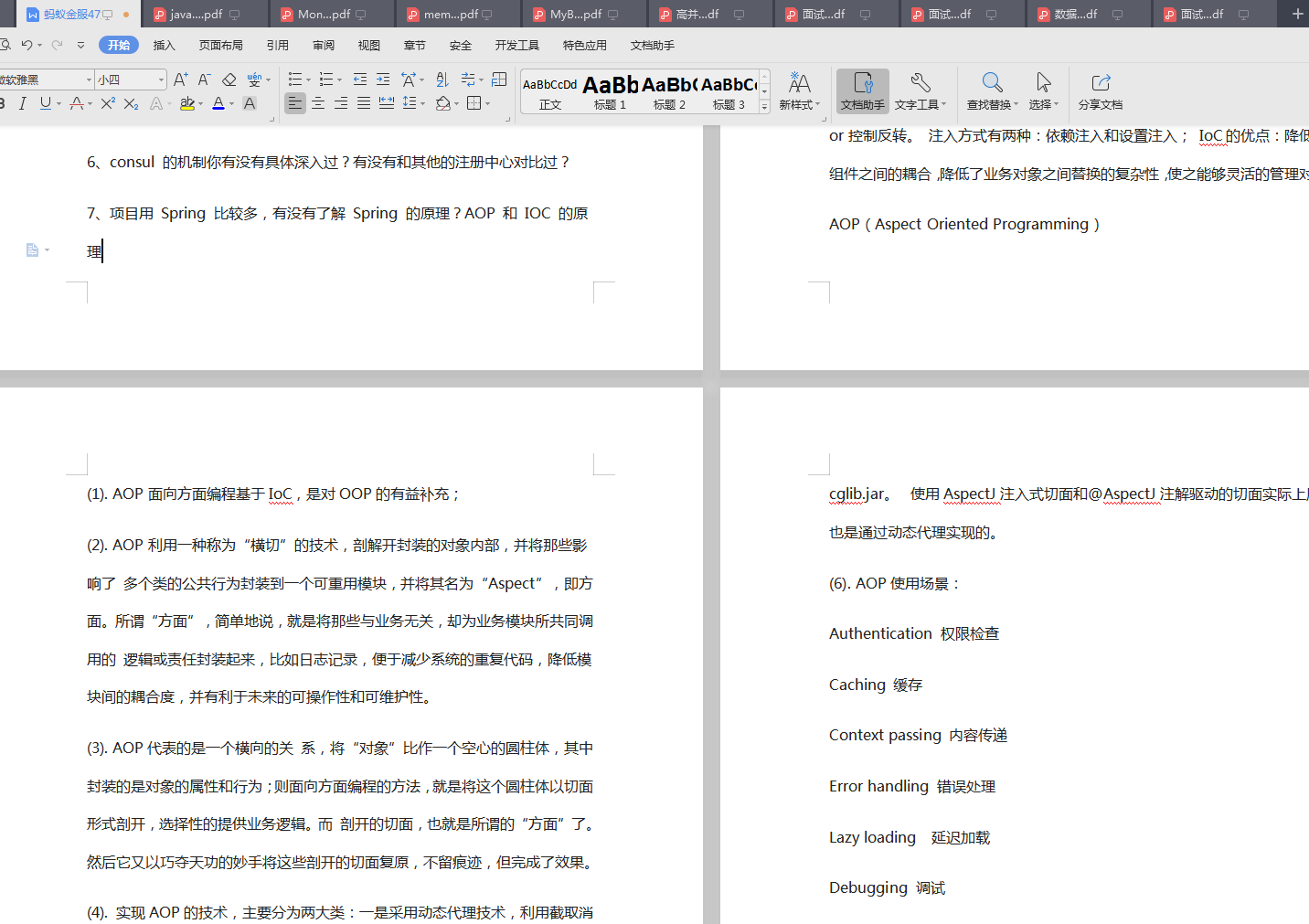This screenshot has width=1309, height=924.
Task: Click the shading fill bucket color
Action: (443, 103)
